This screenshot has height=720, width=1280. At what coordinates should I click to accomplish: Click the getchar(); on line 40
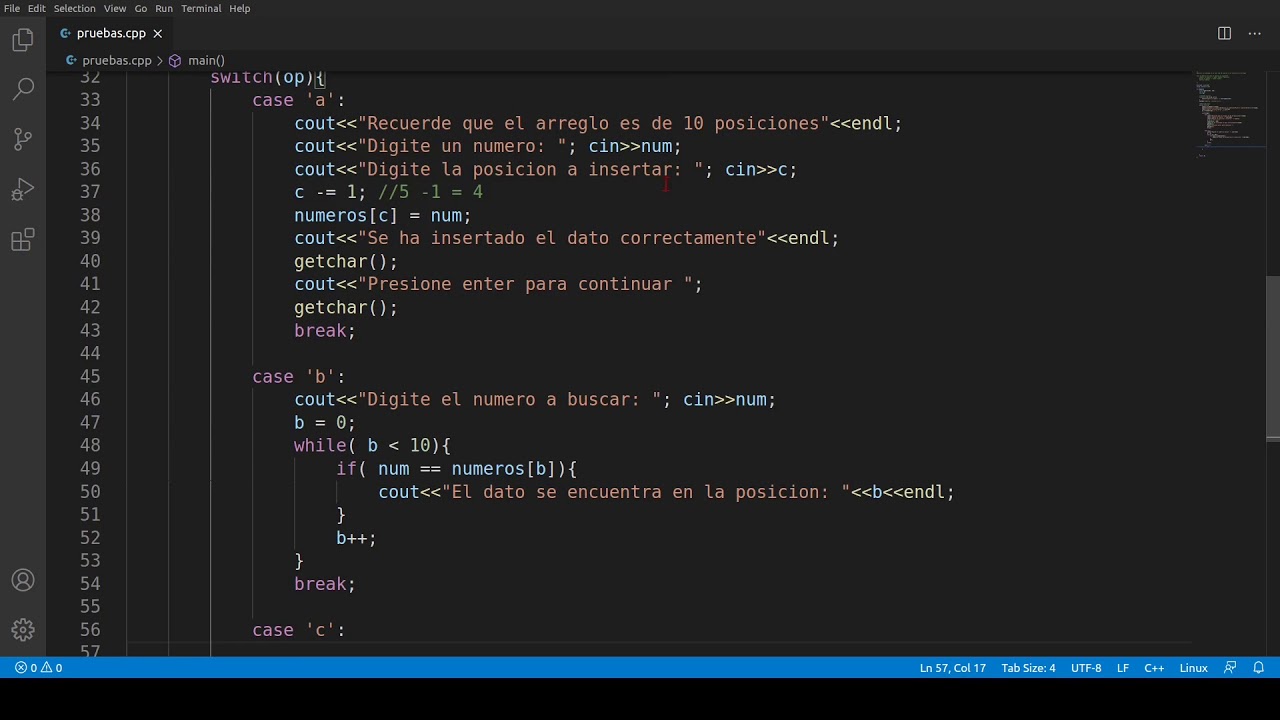pyautogui.click(x=346, y=261)
